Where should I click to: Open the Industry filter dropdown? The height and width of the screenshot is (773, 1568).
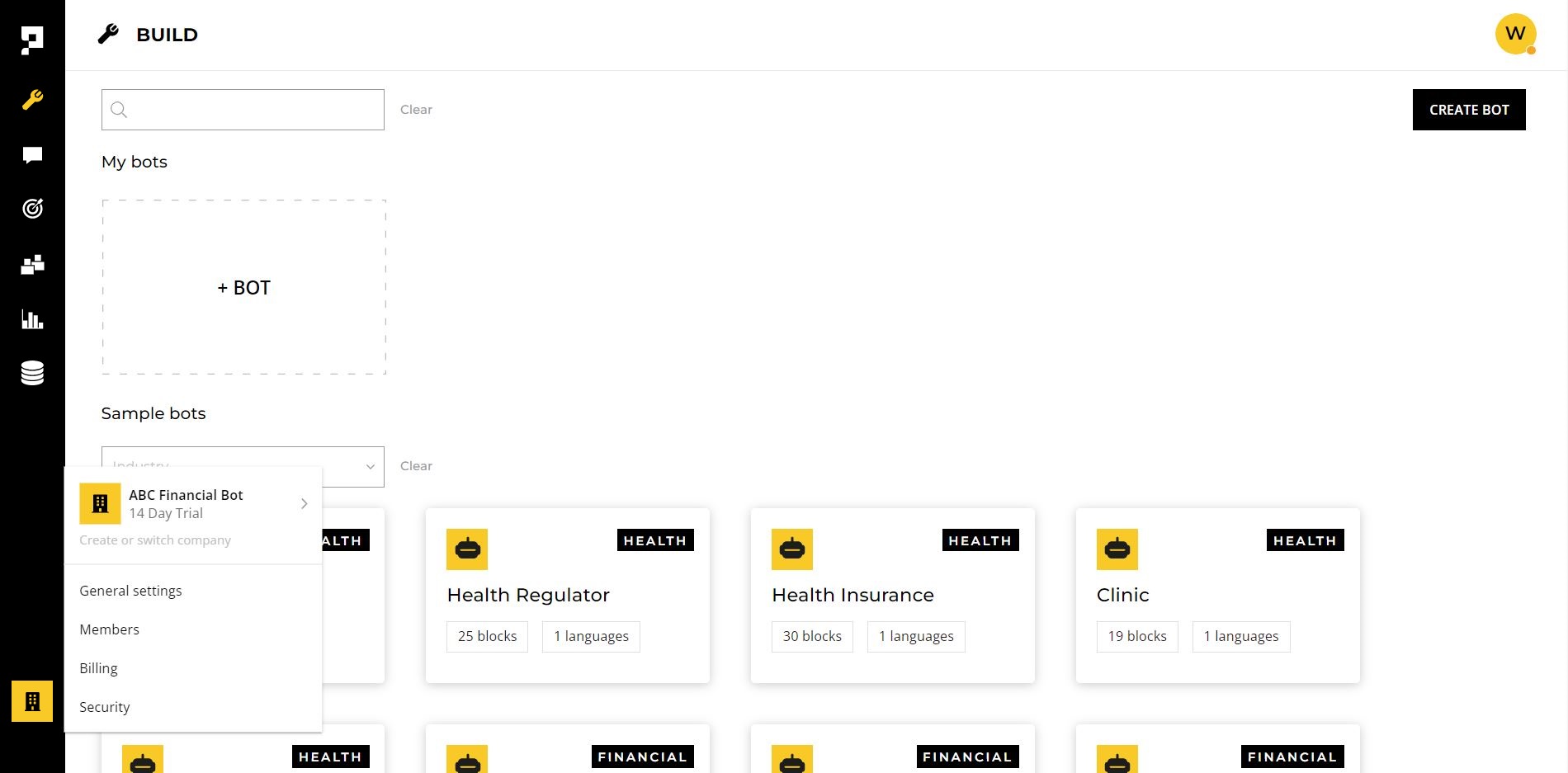click(243, 466)
